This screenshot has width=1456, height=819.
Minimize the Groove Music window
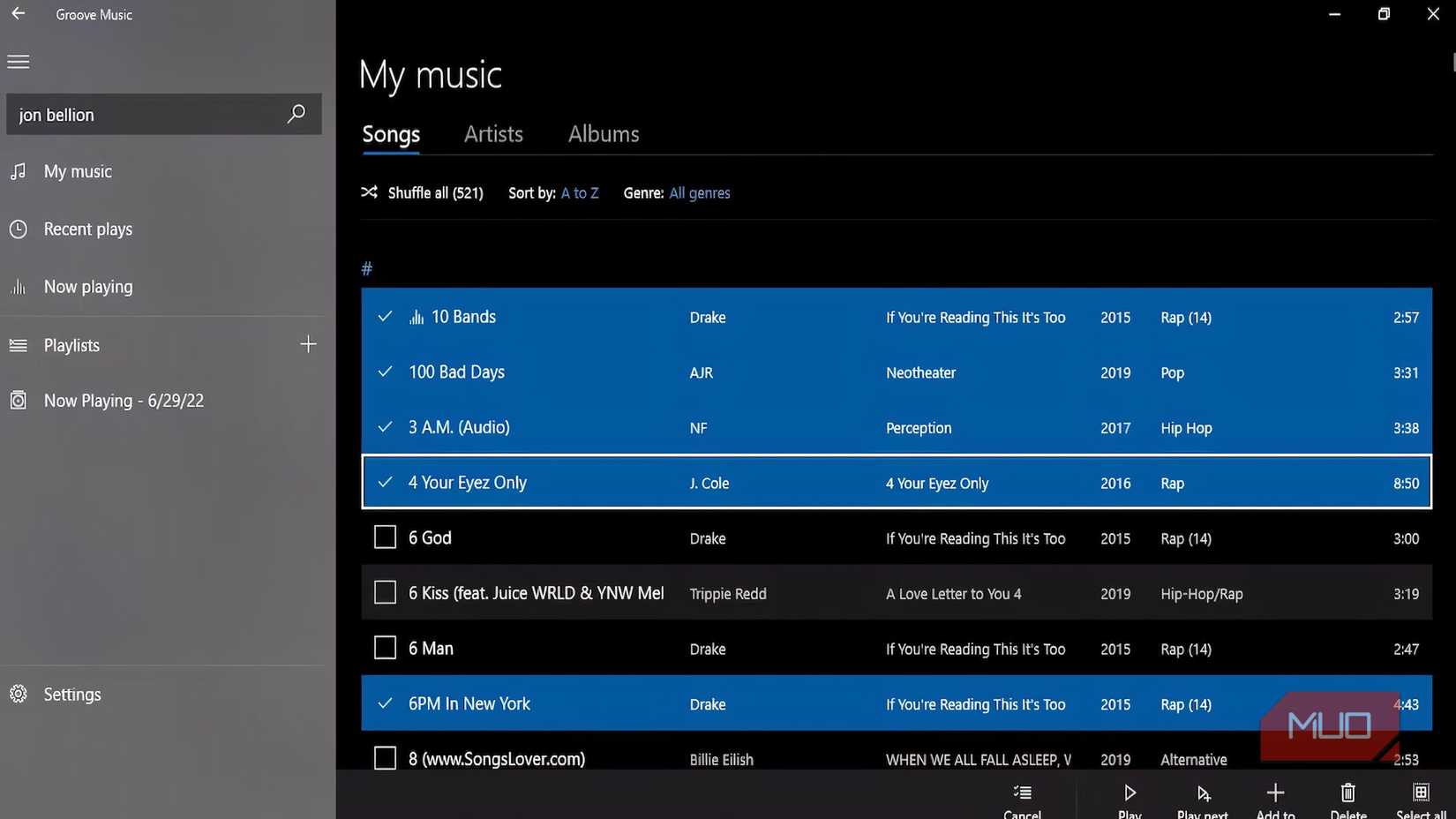coord(1334,14)
